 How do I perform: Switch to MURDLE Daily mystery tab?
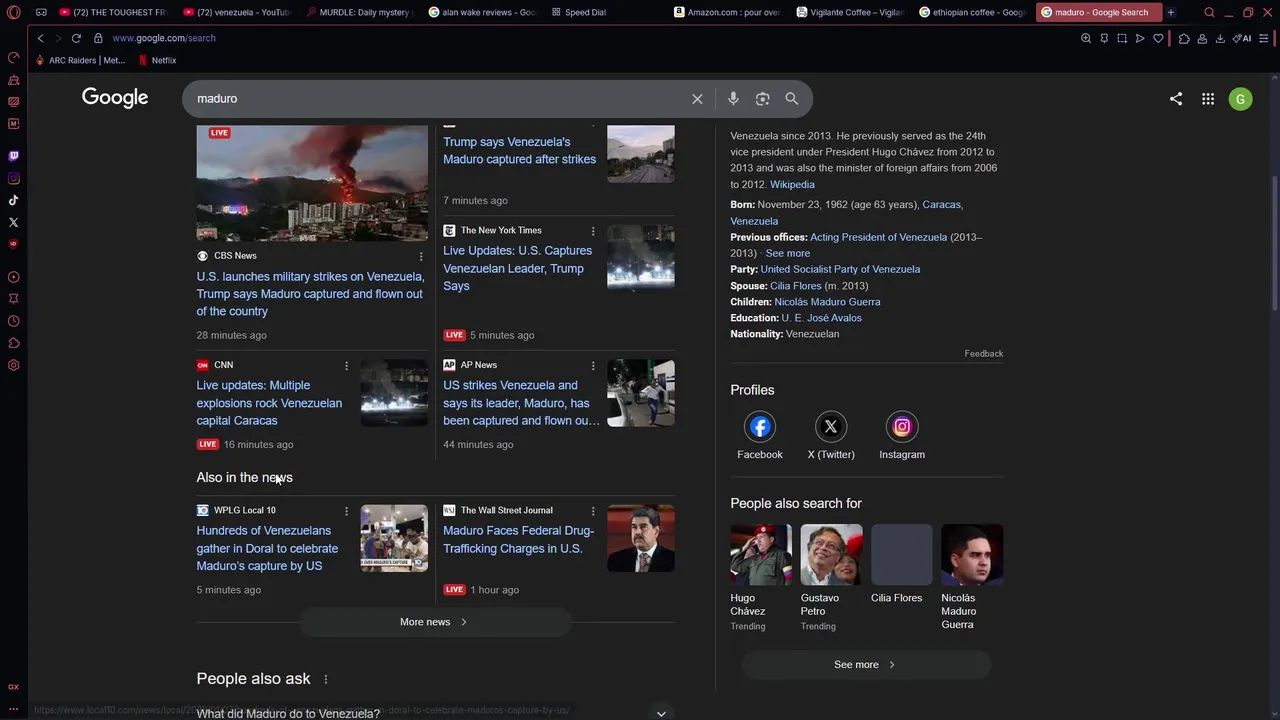point(360,12)
